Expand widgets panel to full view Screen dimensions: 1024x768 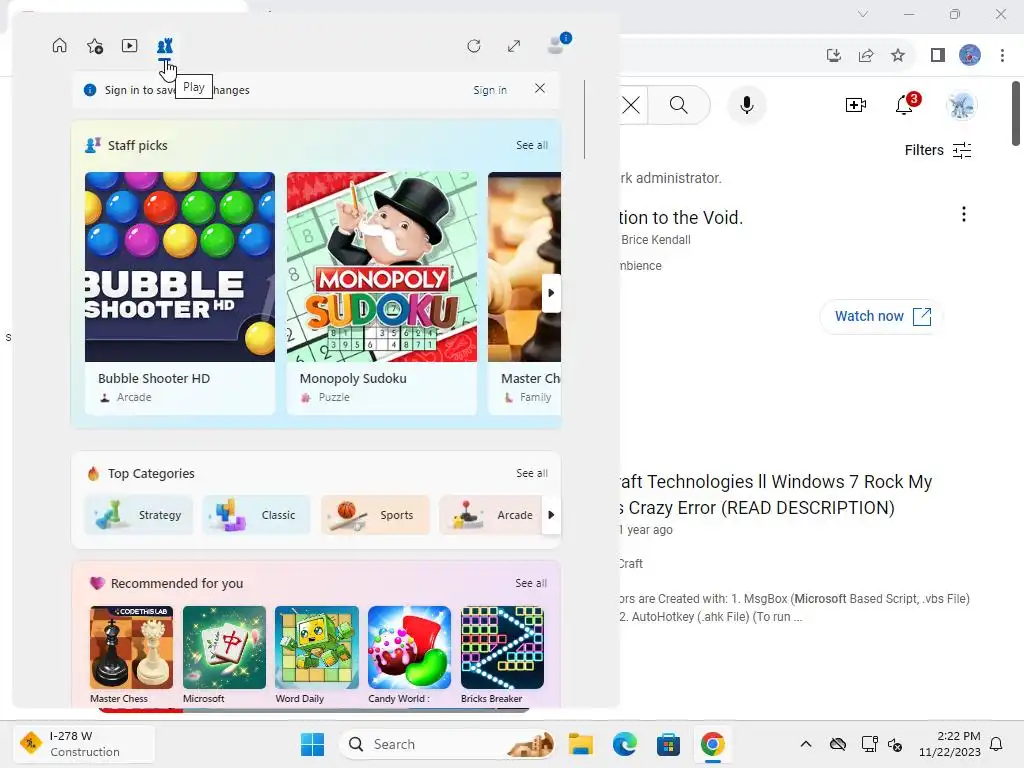(x=514, y=46)
